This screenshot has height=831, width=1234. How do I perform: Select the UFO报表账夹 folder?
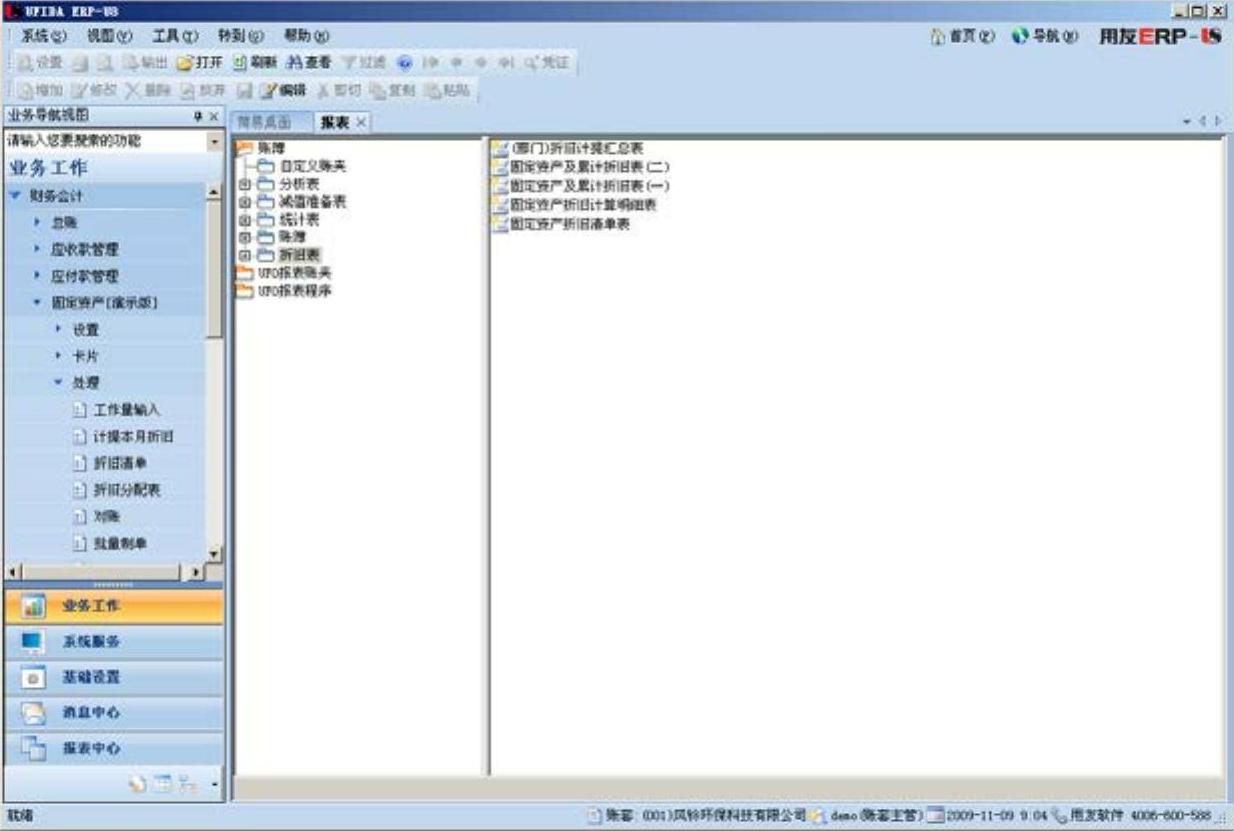283,273
